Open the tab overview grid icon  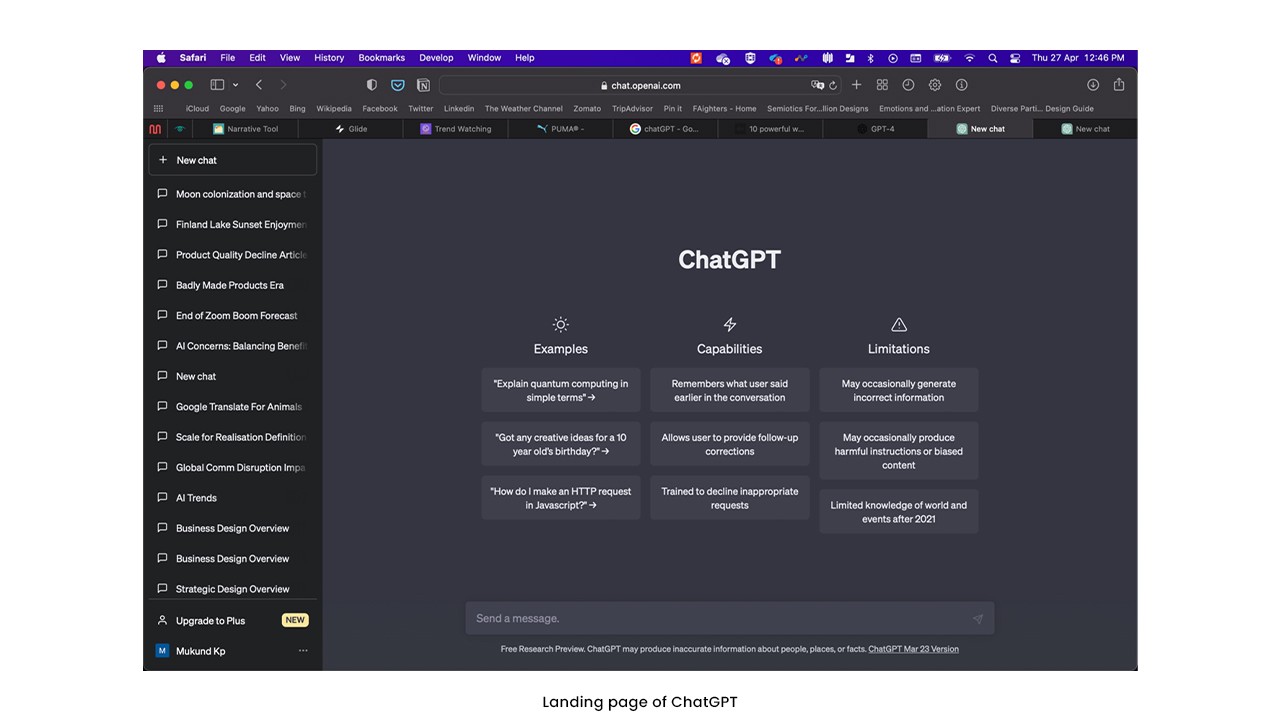pos(882,85)
